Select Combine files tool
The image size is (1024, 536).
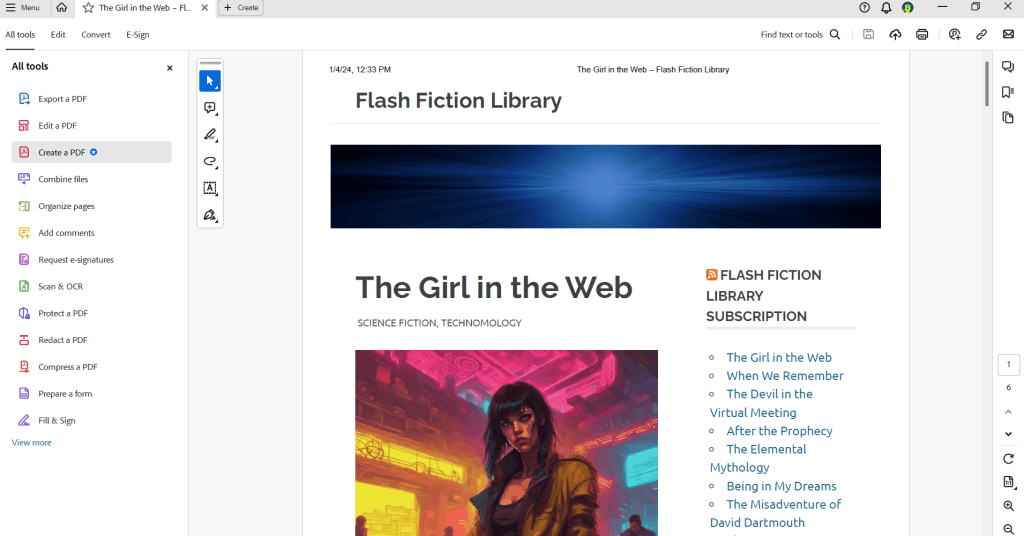91,179
